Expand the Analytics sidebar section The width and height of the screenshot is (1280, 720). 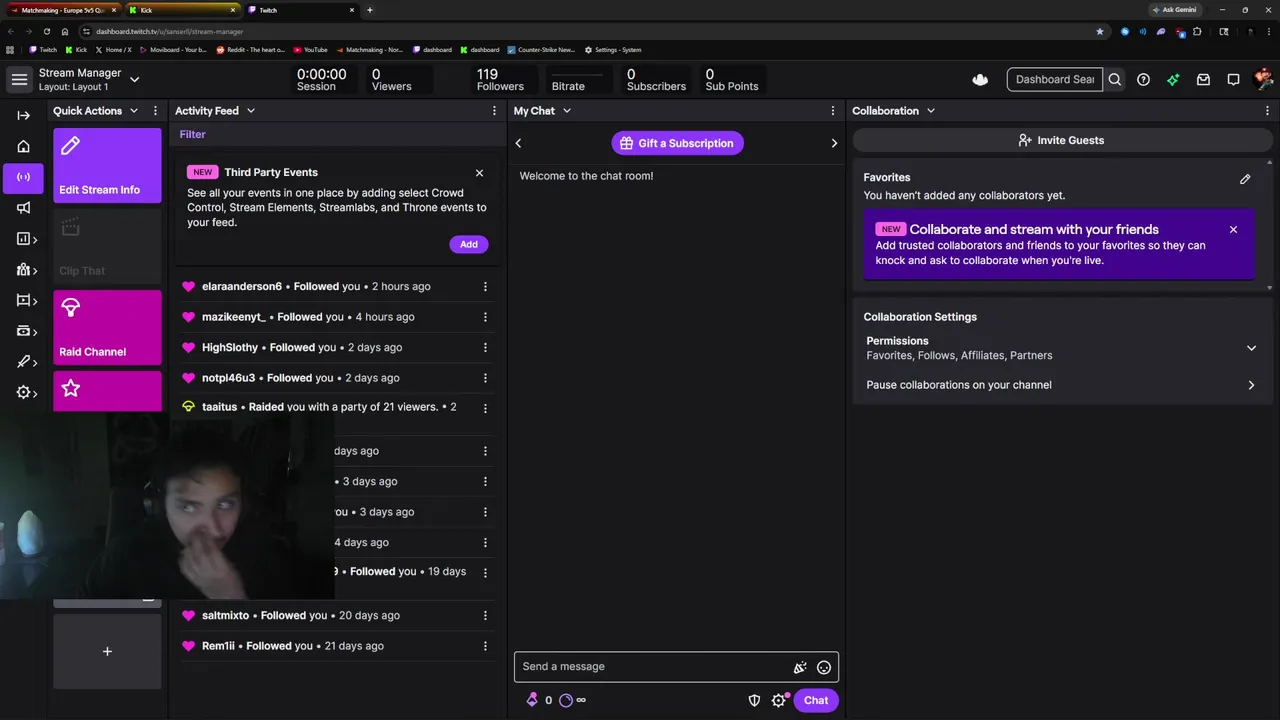26,239
